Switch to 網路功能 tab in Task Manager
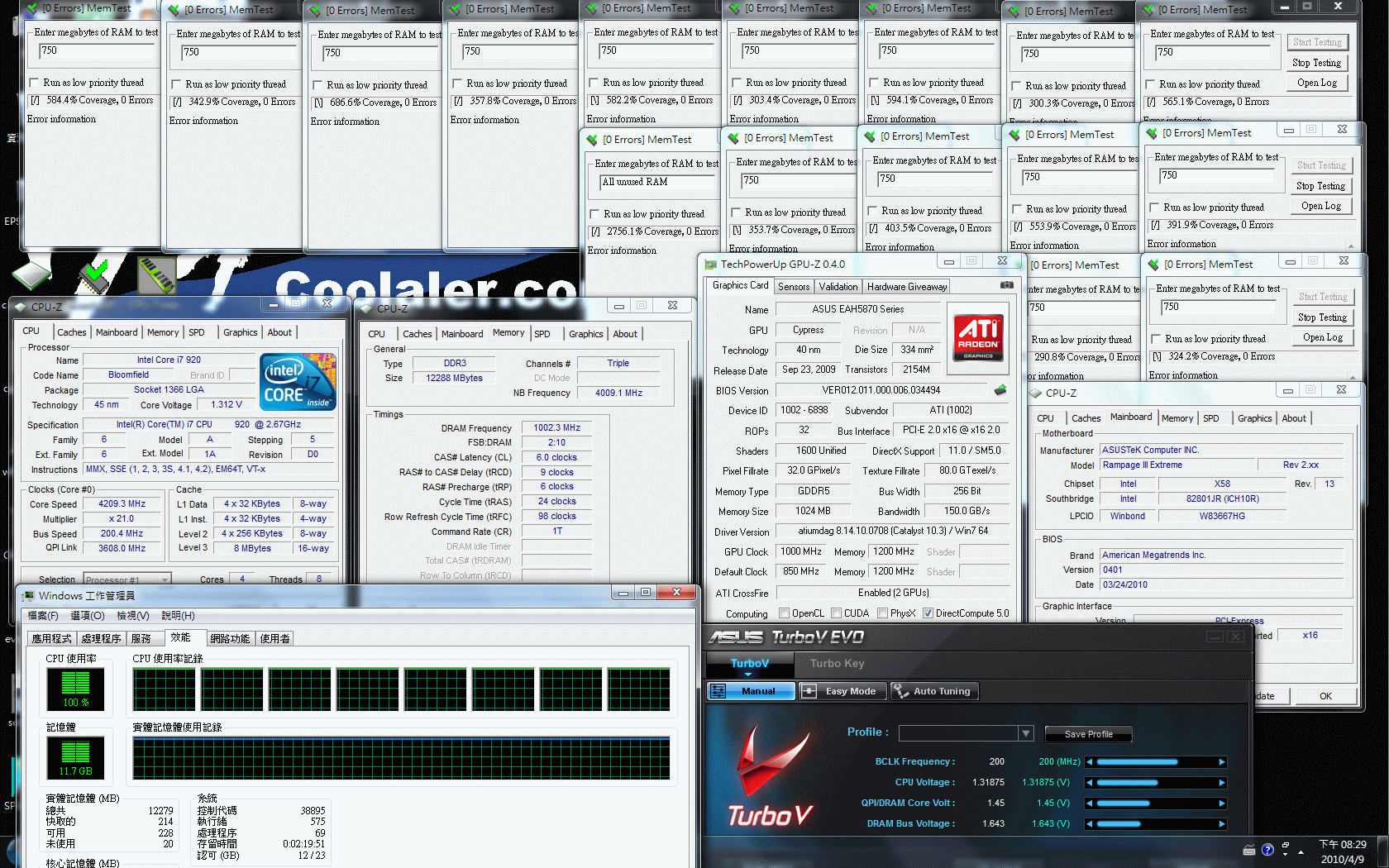Viewport: 1389px width, 868px height. click(x=229, y=638)
